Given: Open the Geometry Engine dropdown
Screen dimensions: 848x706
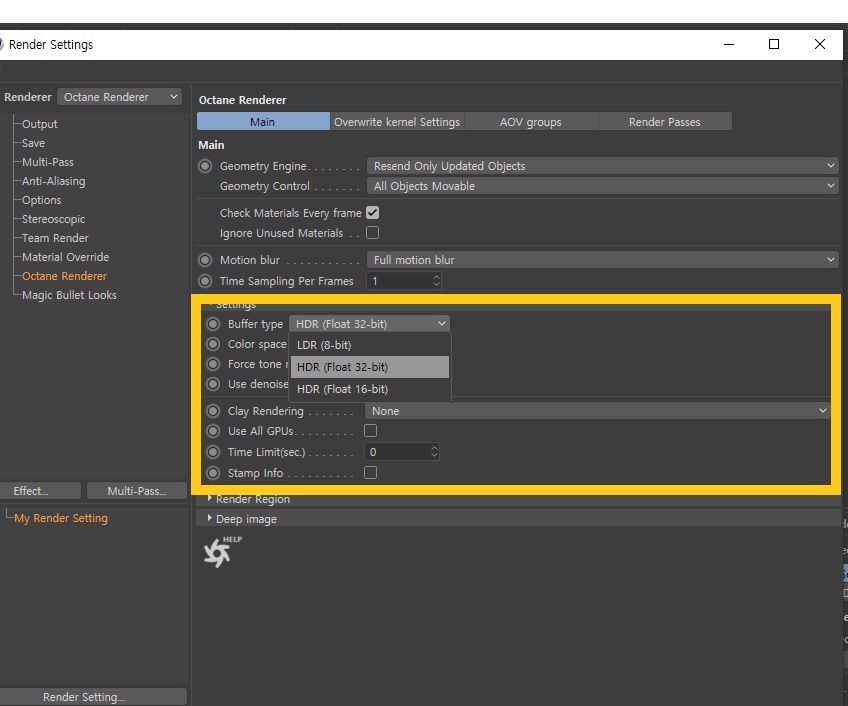Looking at the screenshot, I should (602, 166).
